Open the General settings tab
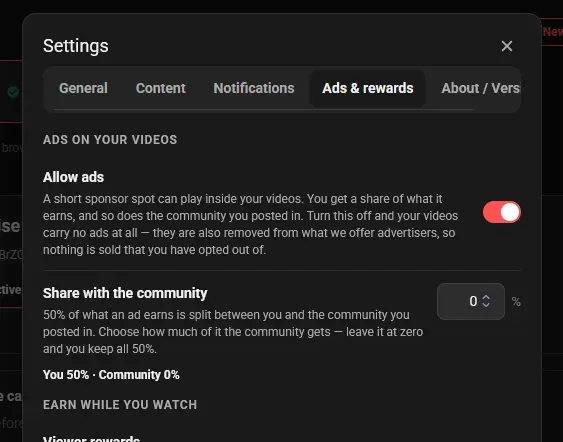The width and height of the screenshot is (563, 442). click(83, 88)
